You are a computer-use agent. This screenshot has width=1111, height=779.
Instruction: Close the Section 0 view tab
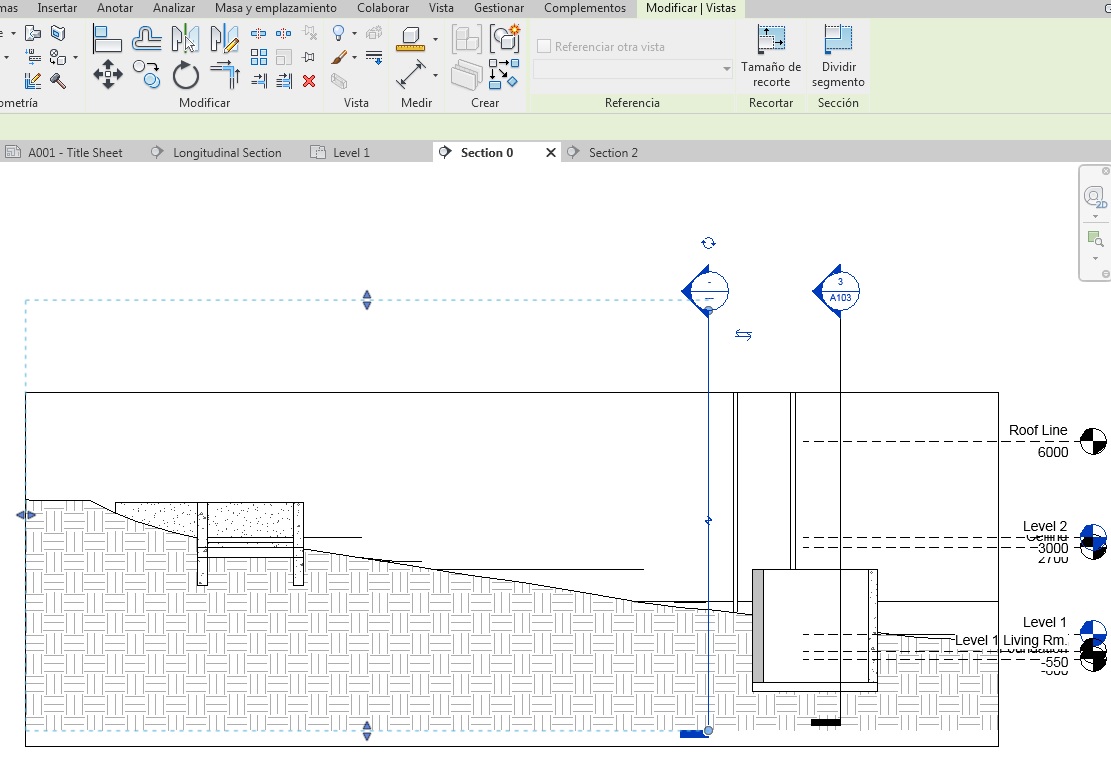tap(550, 153)
